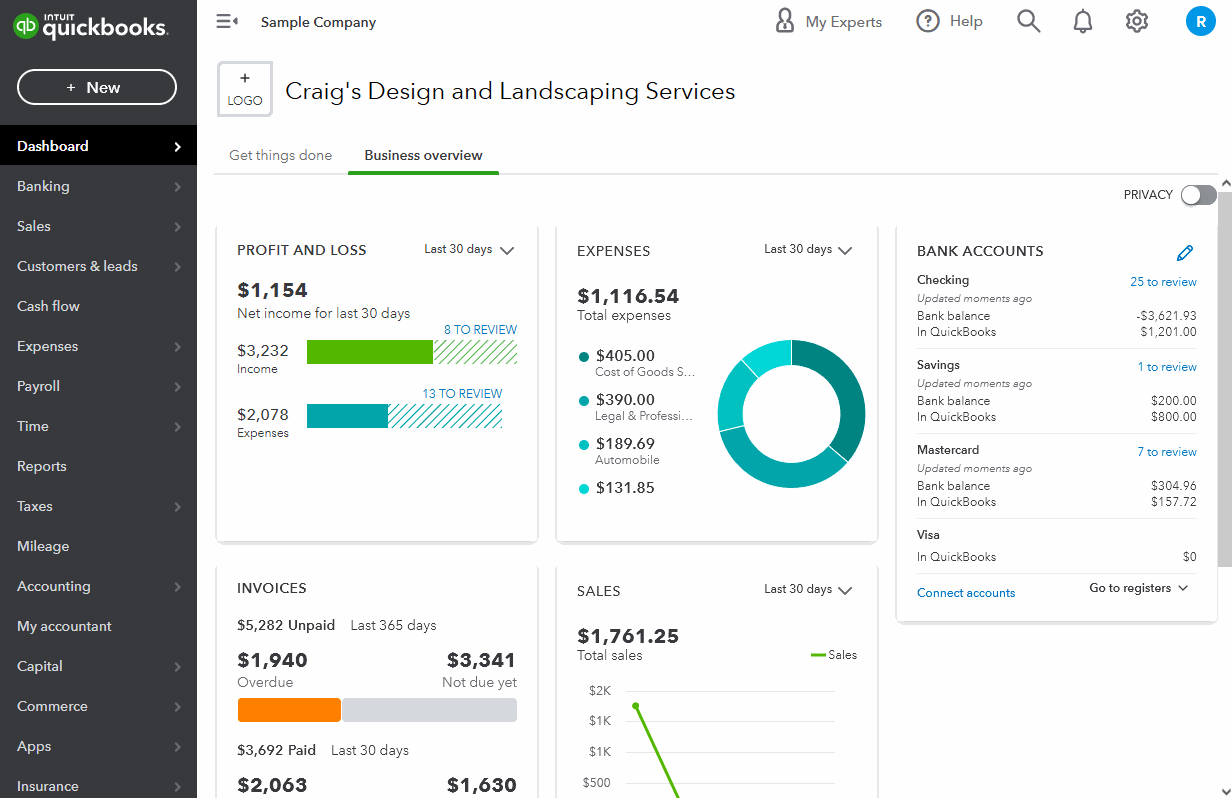Click 8 TO REVIEW income link
The height and width of the screenshot is (798, 1232).
coord(481,330)
